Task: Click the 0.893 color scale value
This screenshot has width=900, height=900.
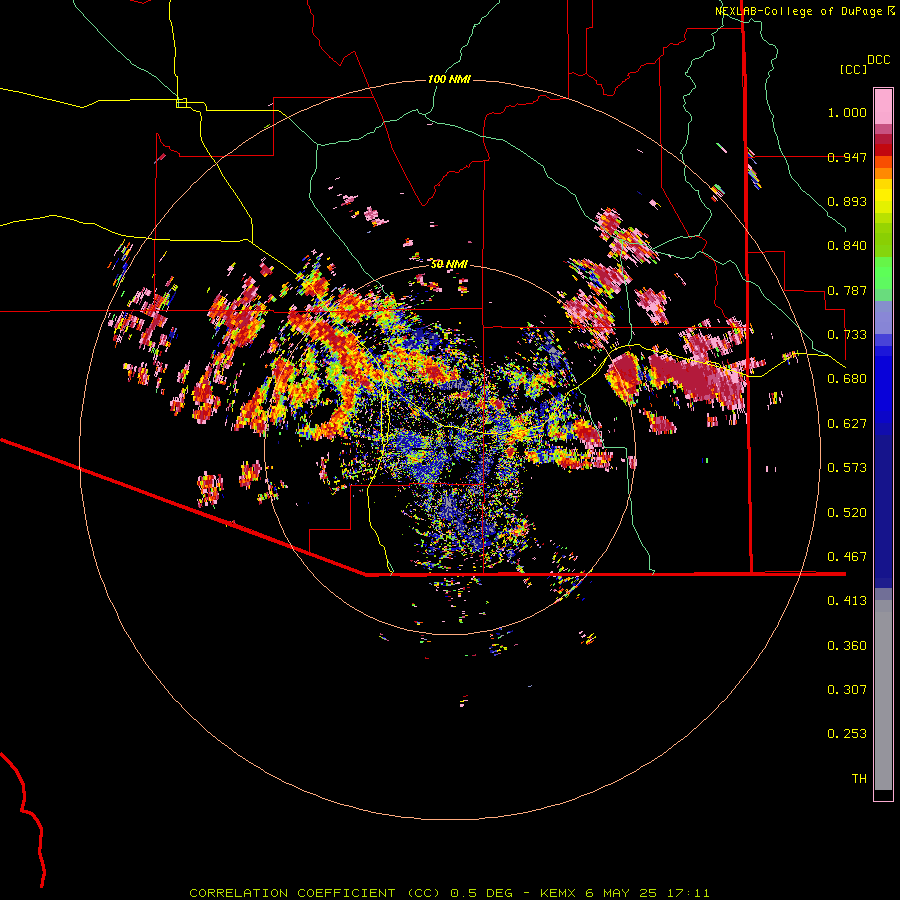Action: coord(847,201)
